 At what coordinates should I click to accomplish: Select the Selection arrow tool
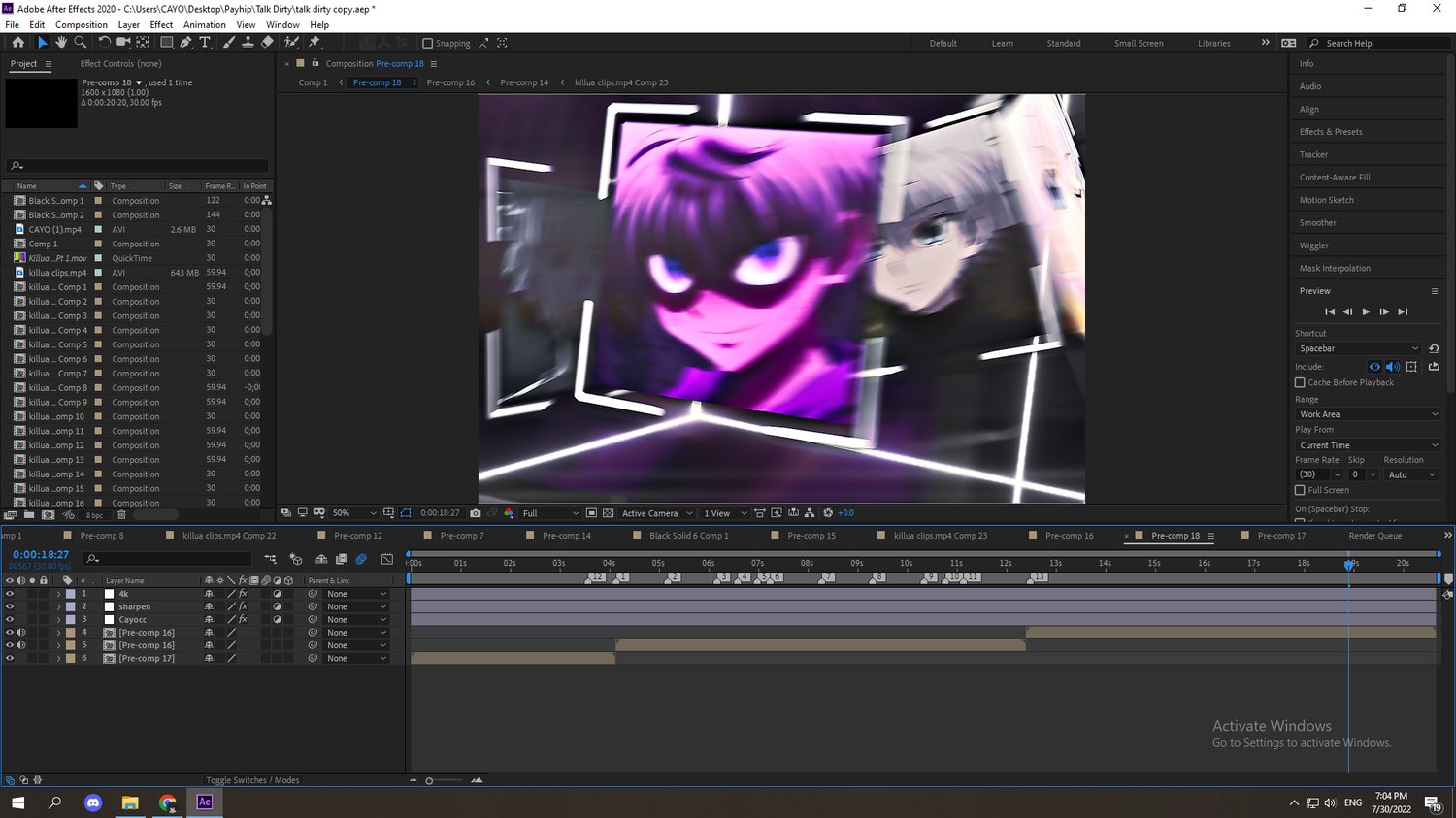pyautogui.click(x=42, y=43)
